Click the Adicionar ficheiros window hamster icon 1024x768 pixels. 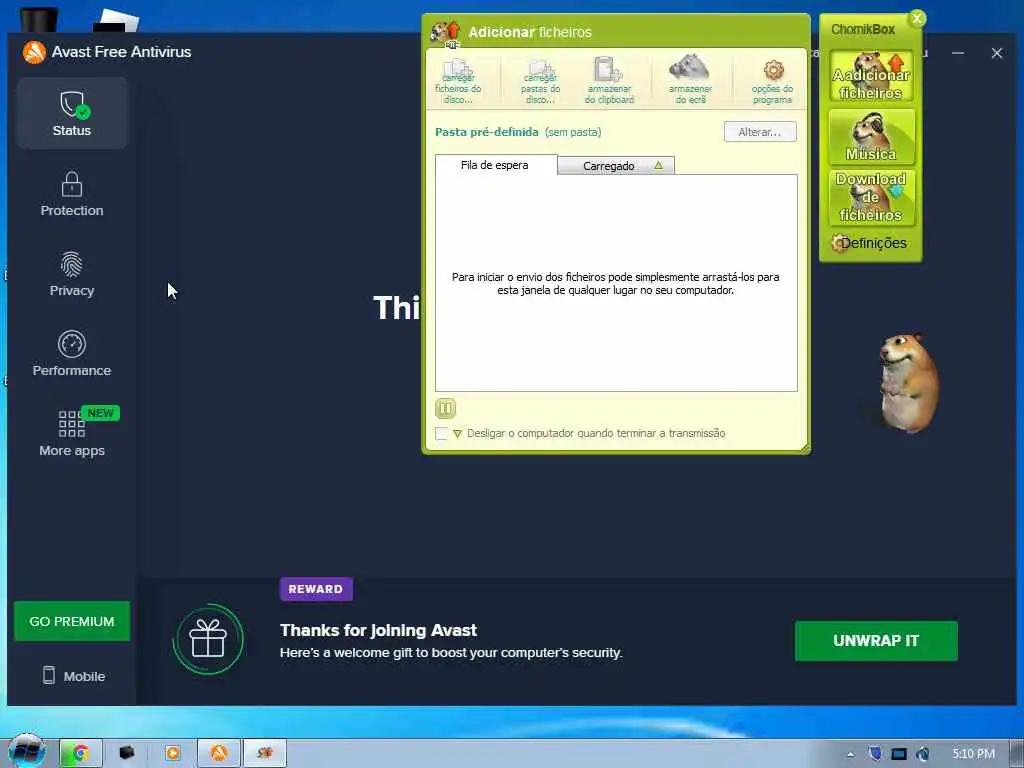[445, 33]
